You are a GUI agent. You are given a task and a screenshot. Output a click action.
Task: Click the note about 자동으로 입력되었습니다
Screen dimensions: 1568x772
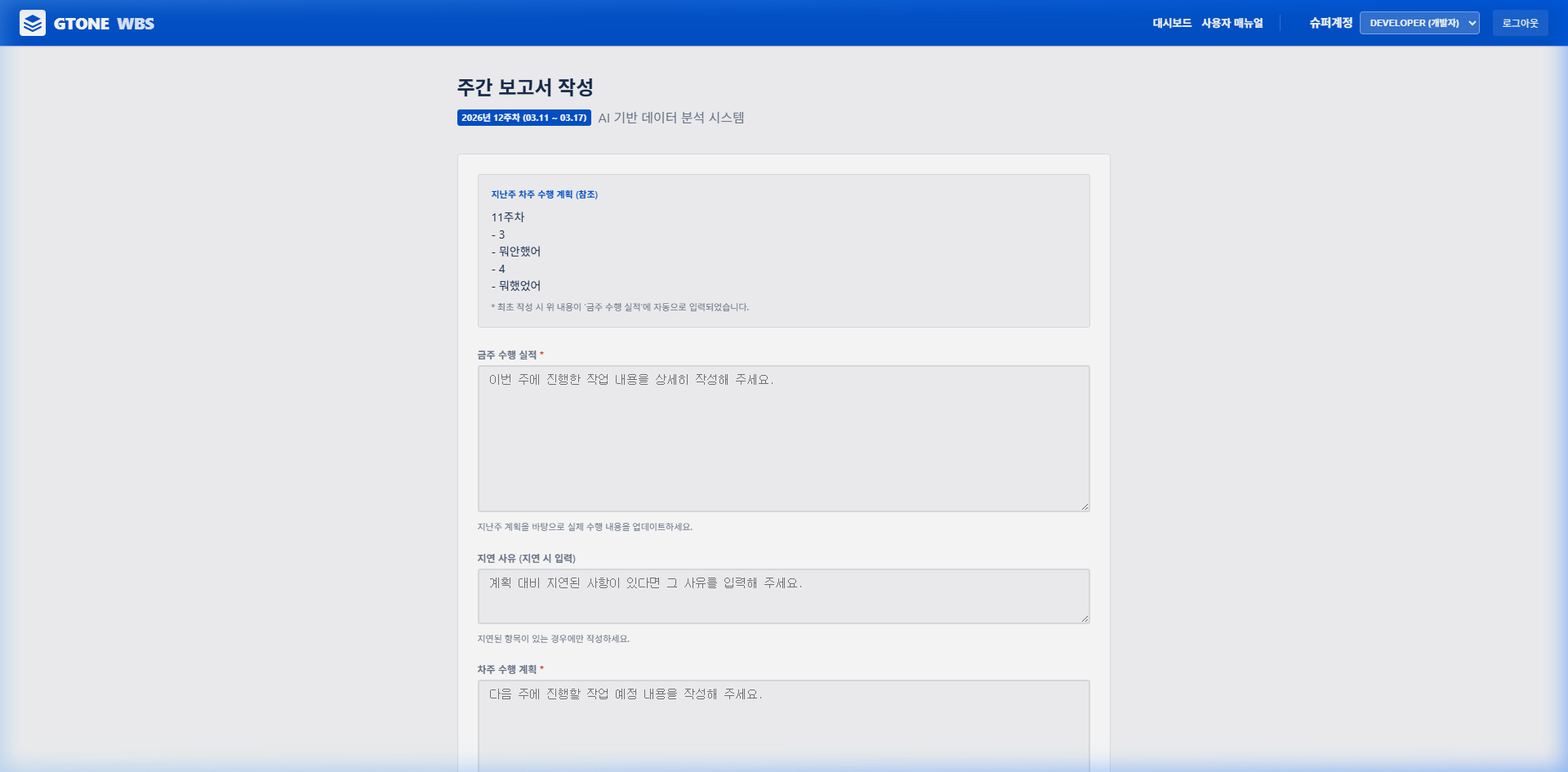620,307
